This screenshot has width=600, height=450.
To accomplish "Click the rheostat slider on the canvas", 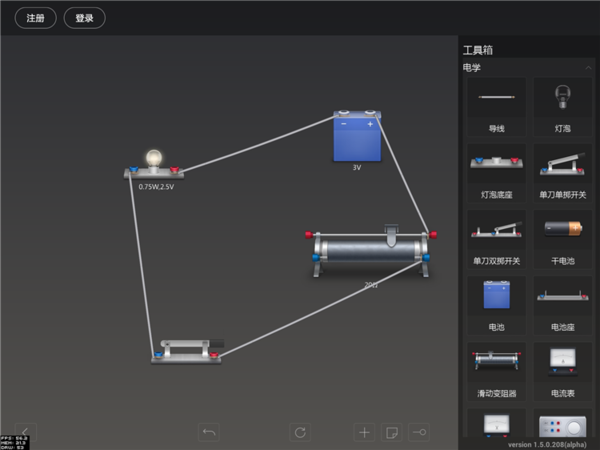I will pyautogui.click(x=391, y=233).
